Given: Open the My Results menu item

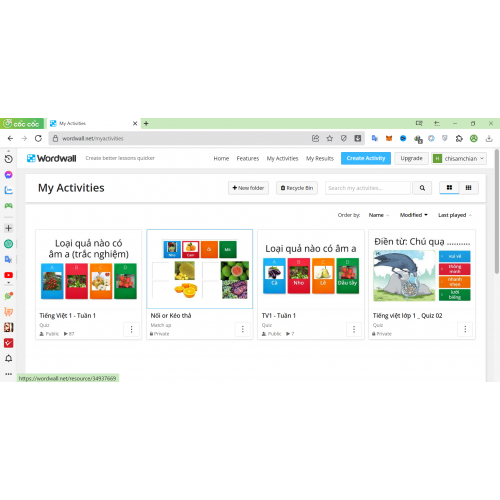Looking at the screenshot, I should [320, 158].
